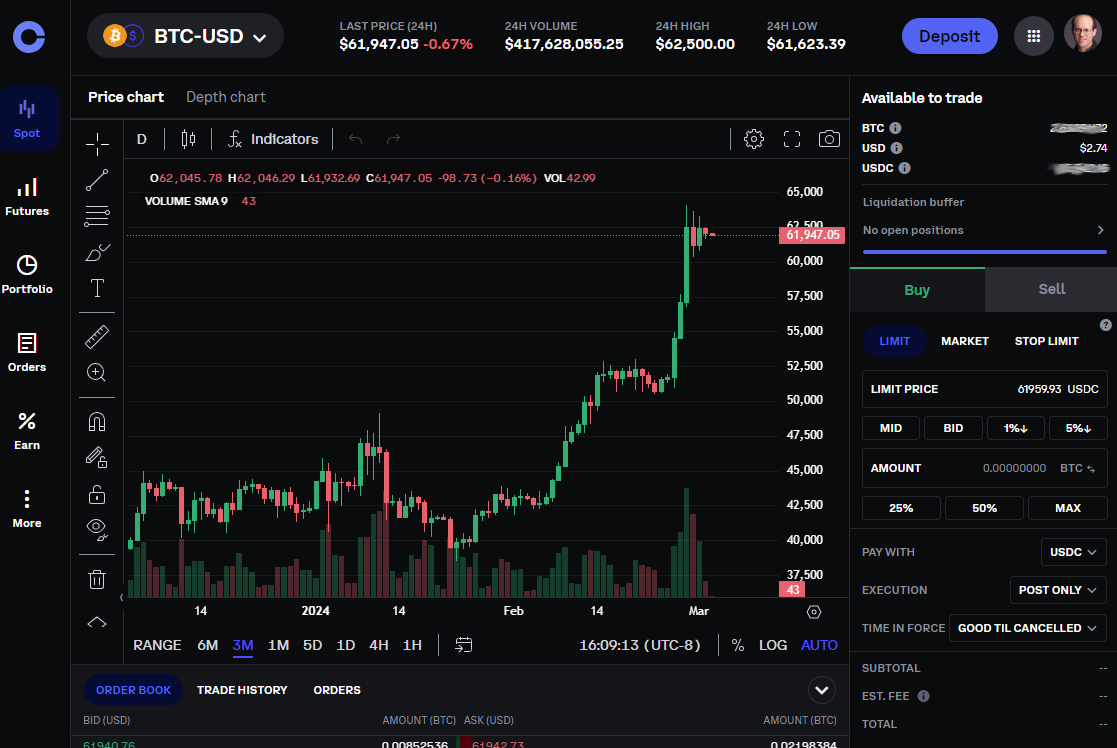
Task: Select the crosshair cursor tool
Action: 97,144
